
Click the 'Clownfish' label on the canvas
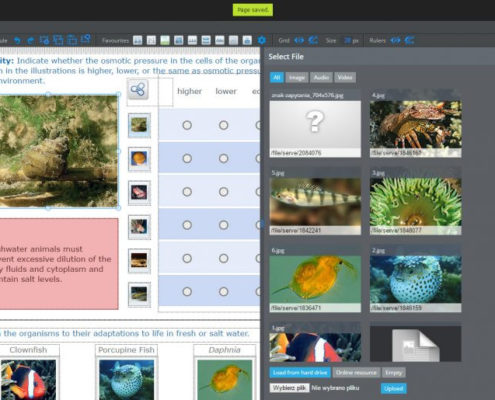pyautogui.click(x=28, y=350)
